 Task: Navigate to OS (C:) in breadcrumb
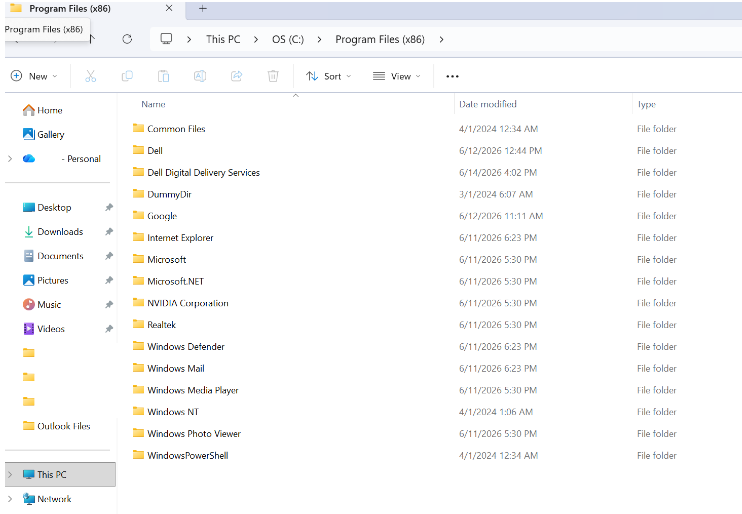[x=288, y=39]
